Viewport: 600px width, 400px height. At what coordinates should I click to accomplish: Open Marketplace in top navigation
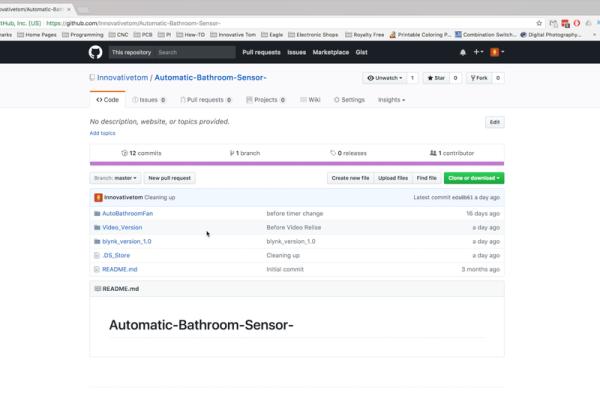pyautogui.click(x=331, y=52)
